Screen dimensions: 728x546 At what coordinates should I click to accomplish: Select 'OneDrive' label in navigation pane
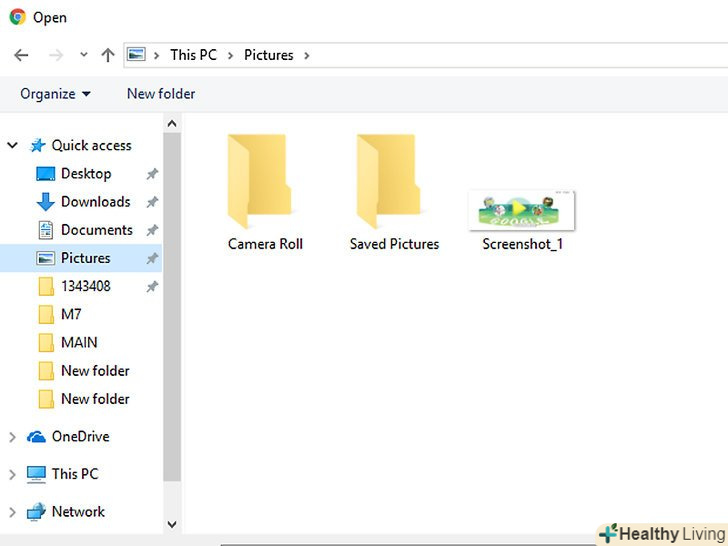pyautogui.click(x=81, y=436)
